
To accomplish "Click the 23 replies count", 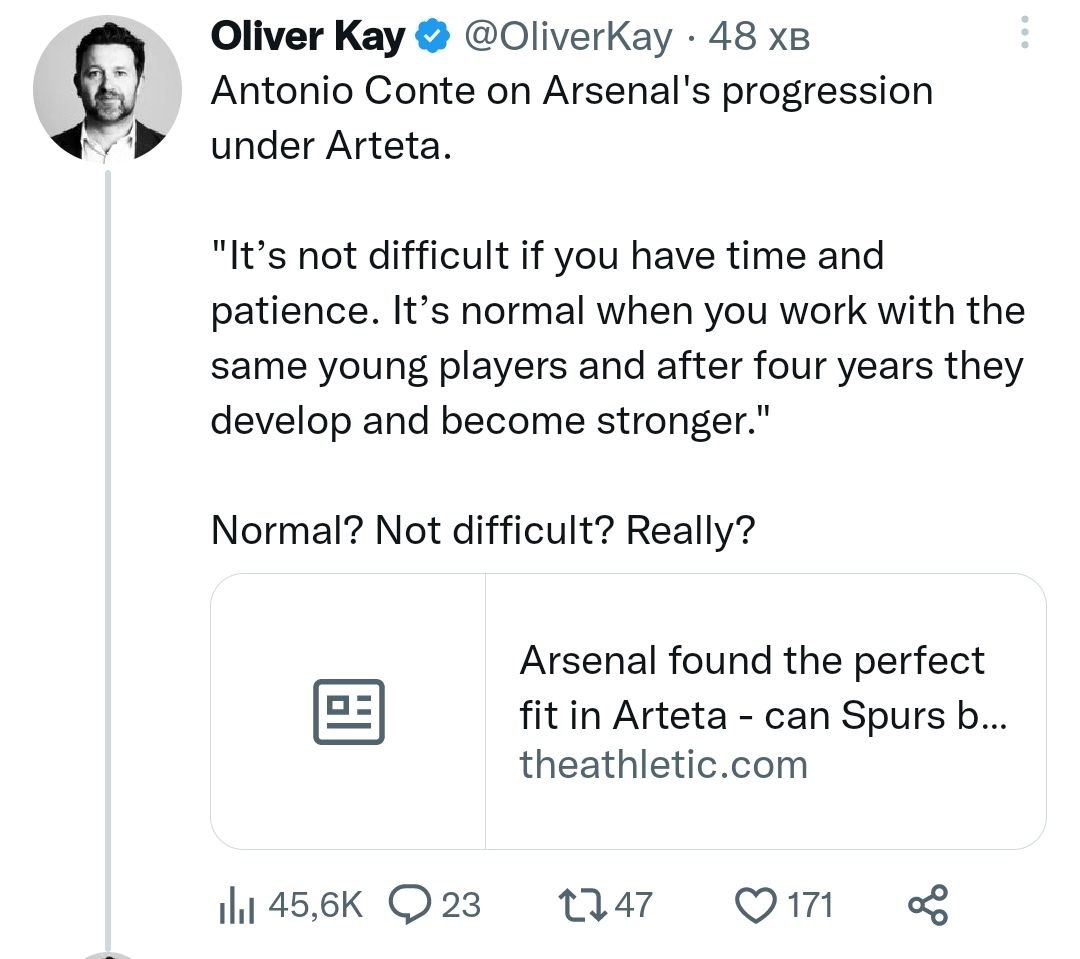I will pos(460,905).
